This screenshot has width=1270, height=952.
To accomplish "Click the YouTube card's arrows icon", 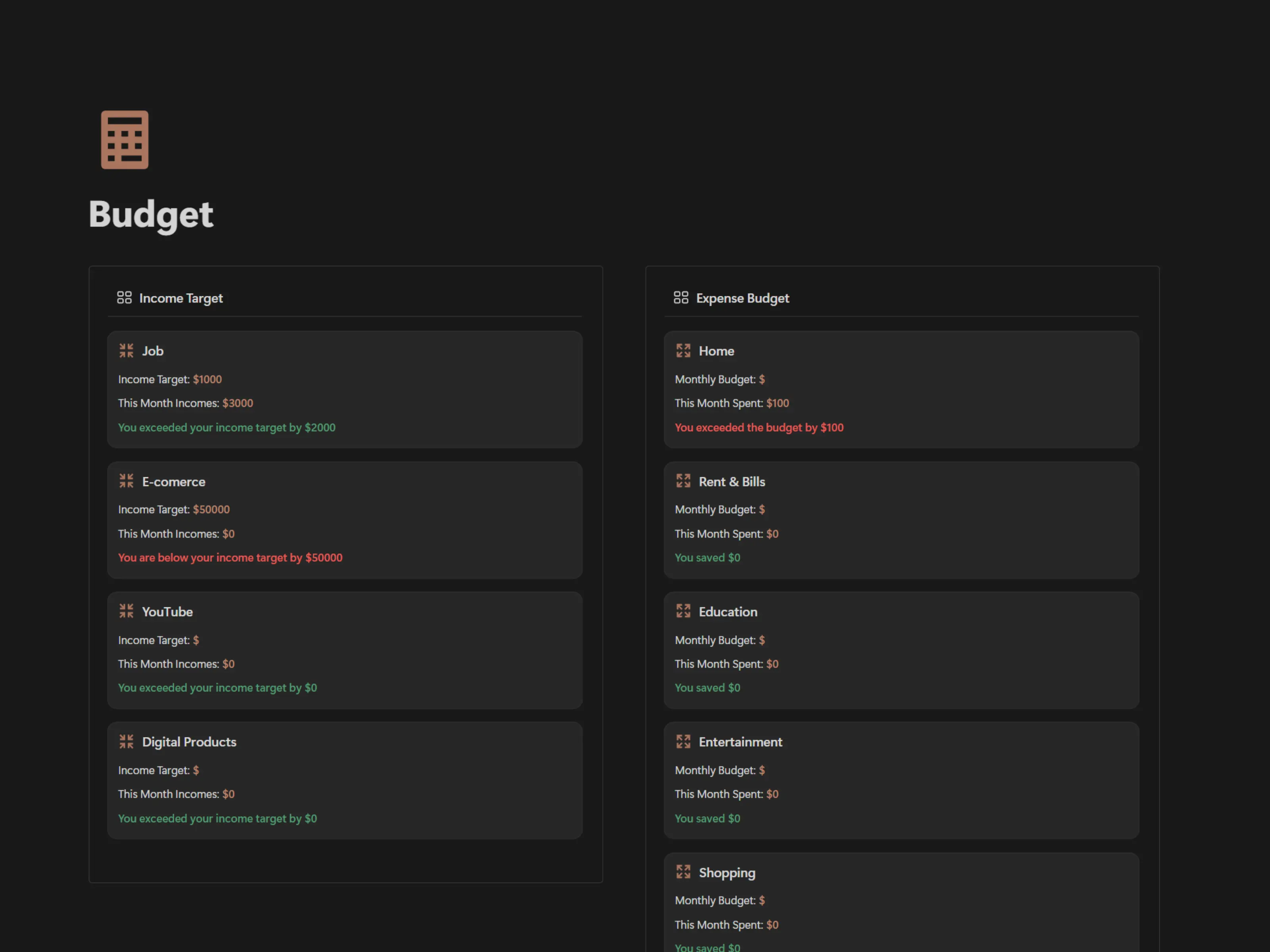I will click(126, 611).
